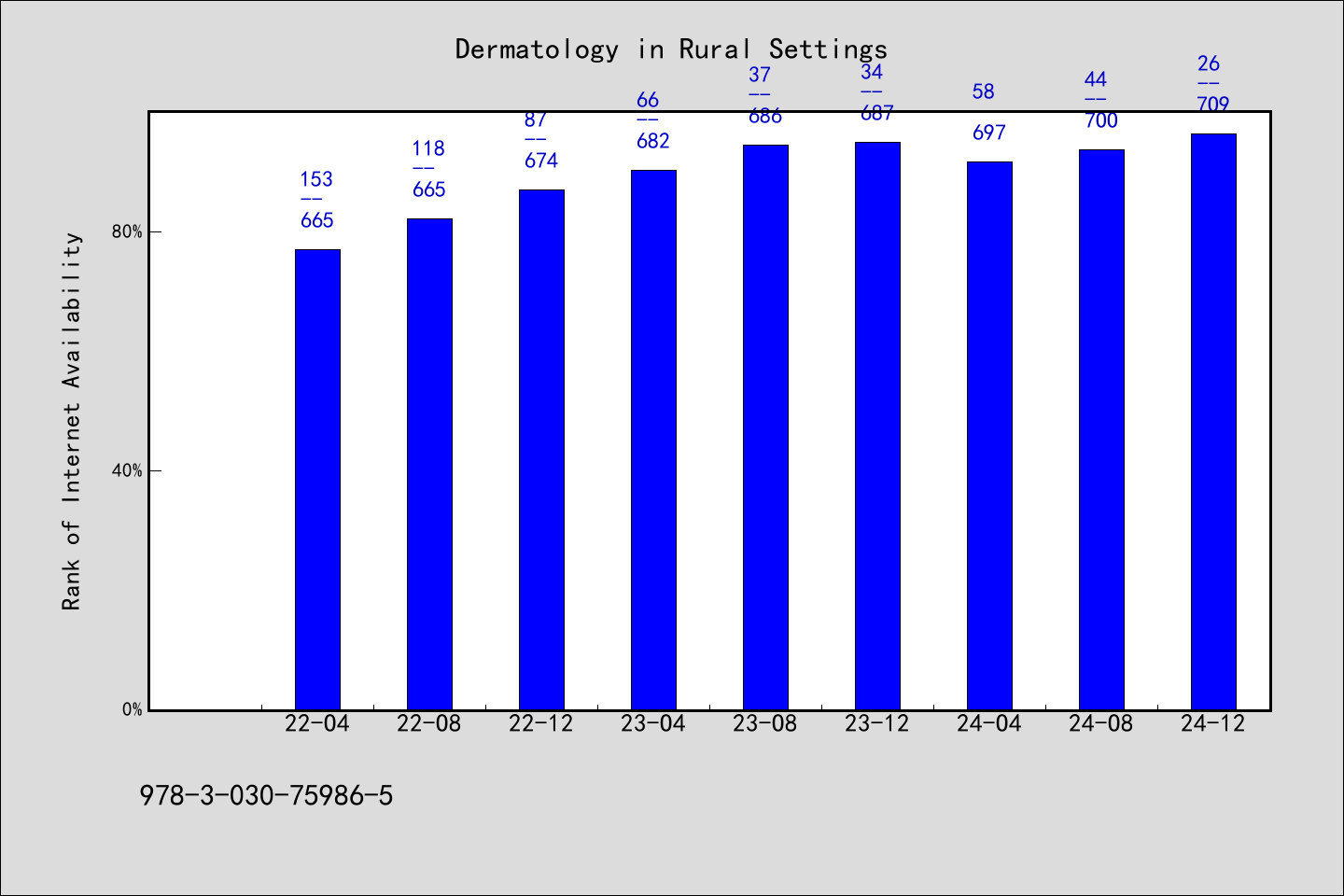
Task: Click the blue bar for 24-08
Action: tap(1101, 429)
